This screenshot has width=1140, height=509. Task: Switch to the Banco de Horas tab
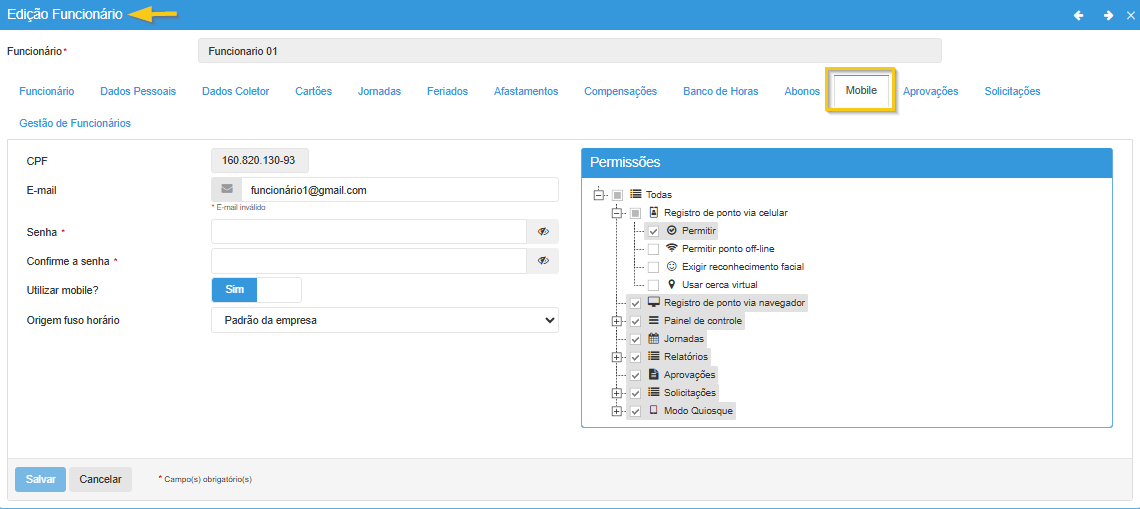(x=720, y=91)
